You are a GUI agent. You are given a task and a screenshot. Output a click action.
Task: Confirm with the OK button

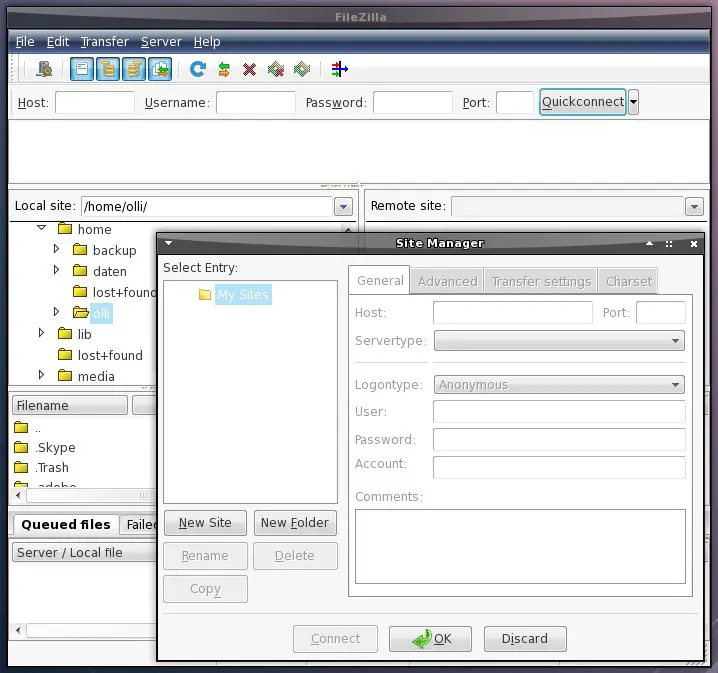430,639
